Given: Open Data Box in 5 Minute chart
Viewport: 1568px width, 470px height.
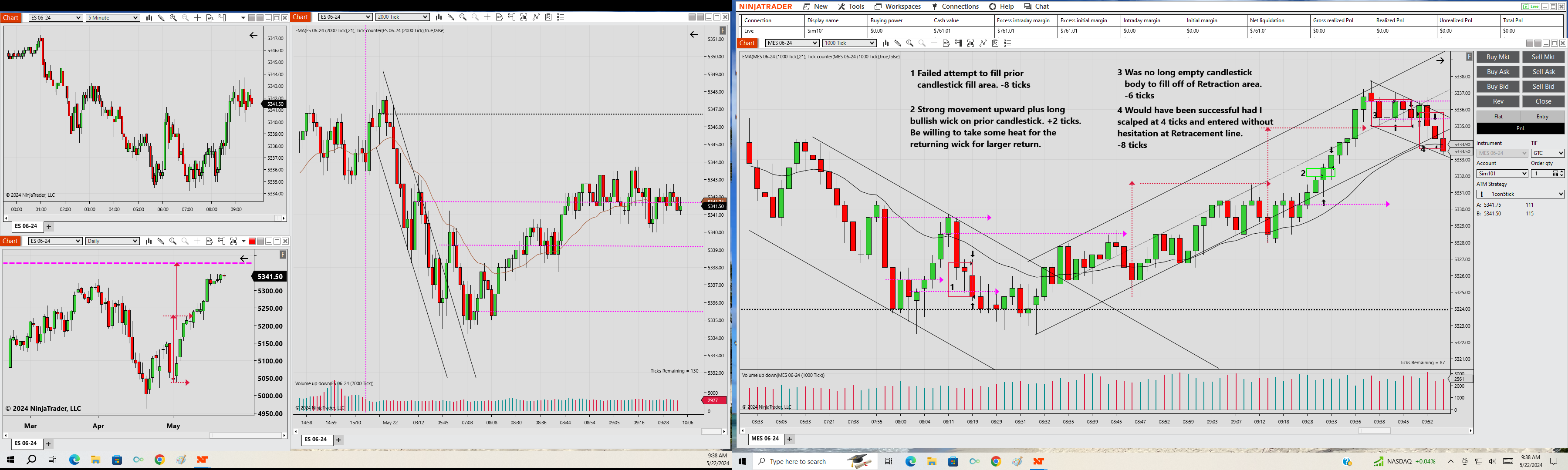Looking at the screenshot, I should [210, 18].
